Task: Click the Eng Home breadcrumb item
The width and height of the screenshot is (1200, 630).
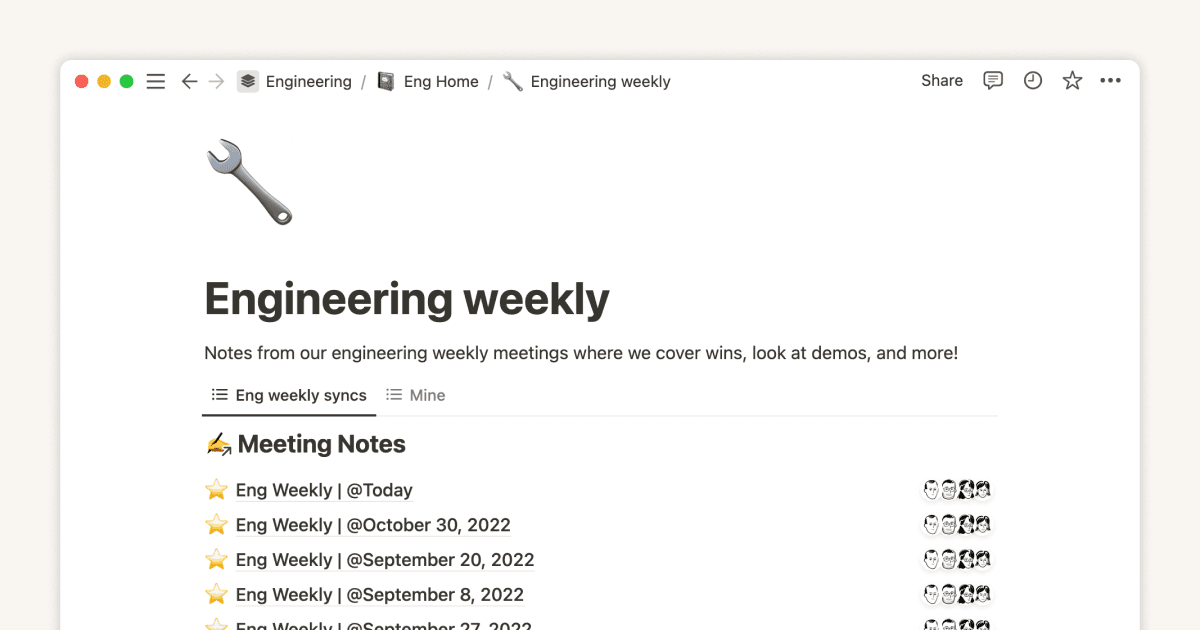Action: click(x=440, y=81)
